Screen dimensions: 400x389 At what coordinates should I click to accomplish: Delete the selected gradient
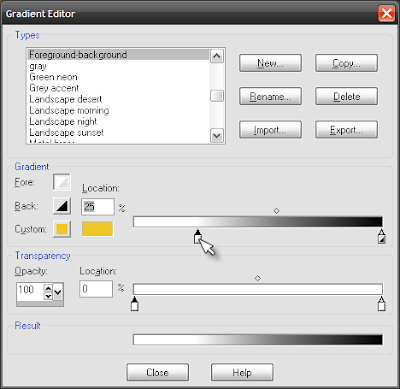point(346,96)
